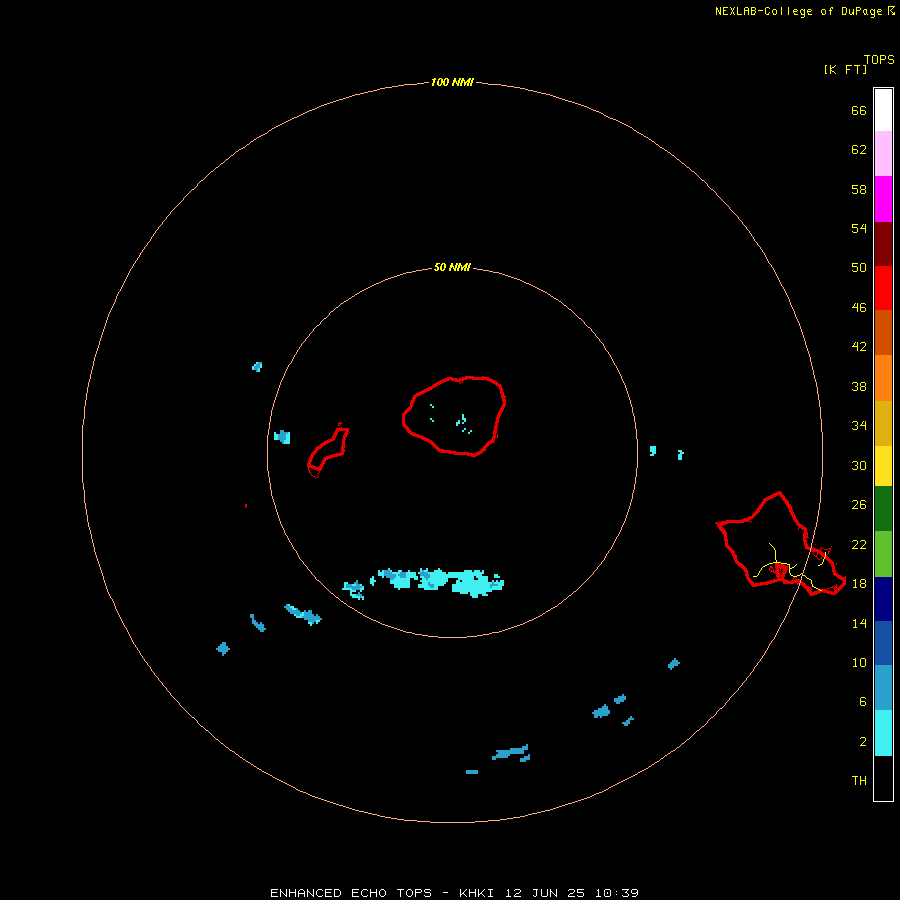This screenshot has width=900, height=900.
Task: Click the 'NEXLAB-College of DuPage' credit text
Action: [x=798, y=11]
